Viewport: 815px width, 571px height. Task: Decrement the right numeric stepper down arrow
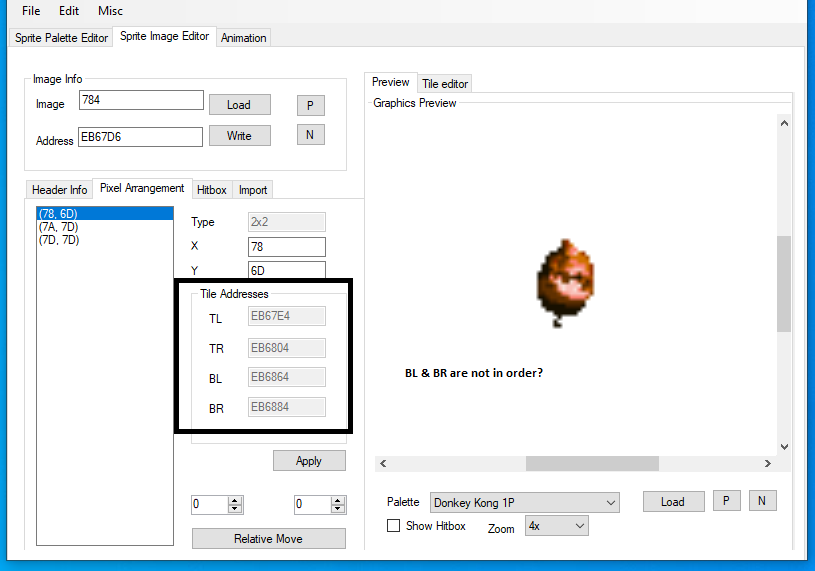tap(337, 509)
